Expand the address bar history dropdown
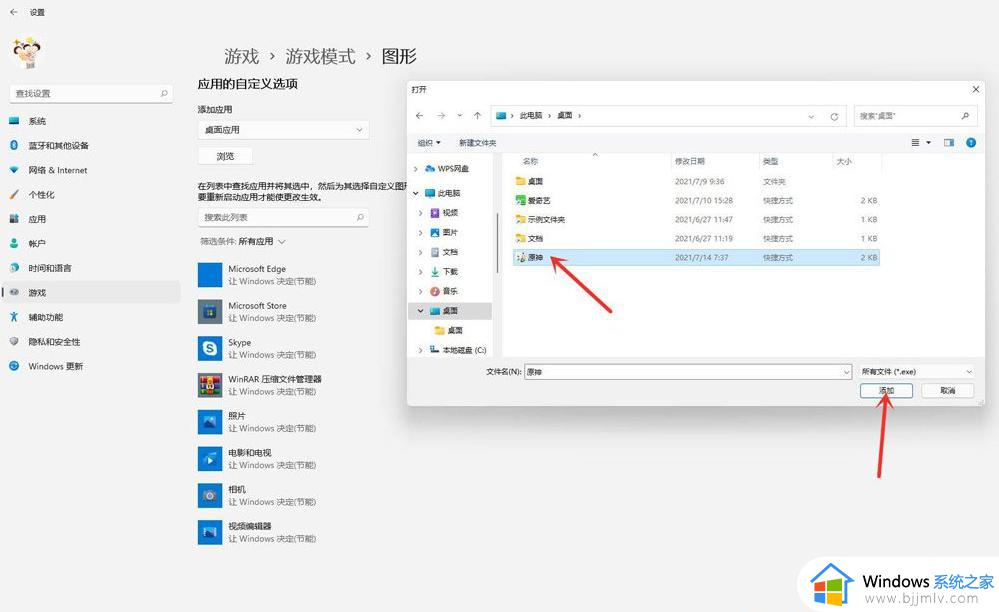This screenshot has width=999, height=612. point(810,117)
